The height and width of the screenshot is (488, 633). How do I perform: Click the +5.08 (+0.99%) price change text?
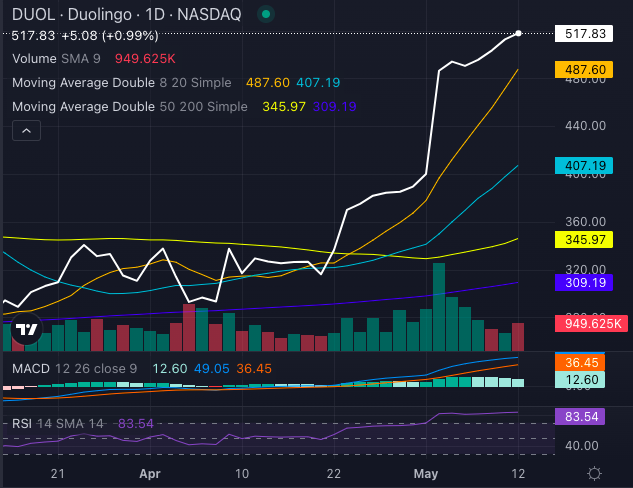110,36
